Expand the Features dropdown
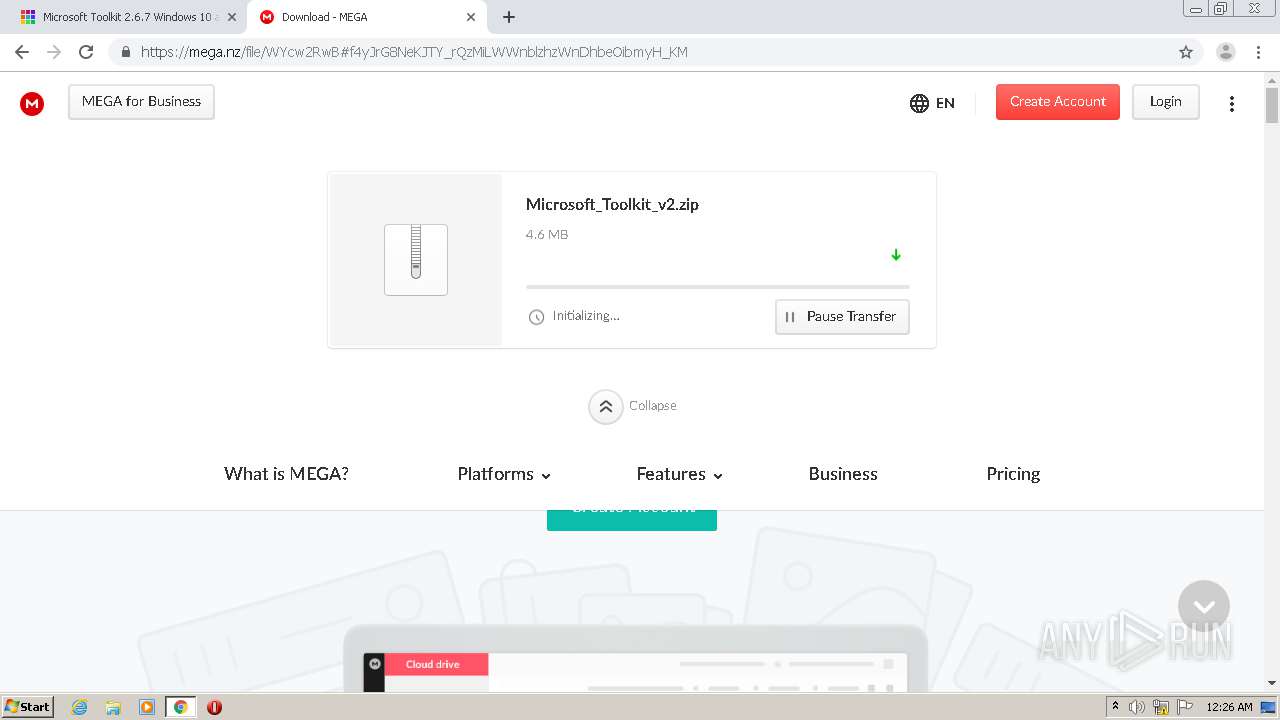The image size is (1280, 720). (680, 474)
